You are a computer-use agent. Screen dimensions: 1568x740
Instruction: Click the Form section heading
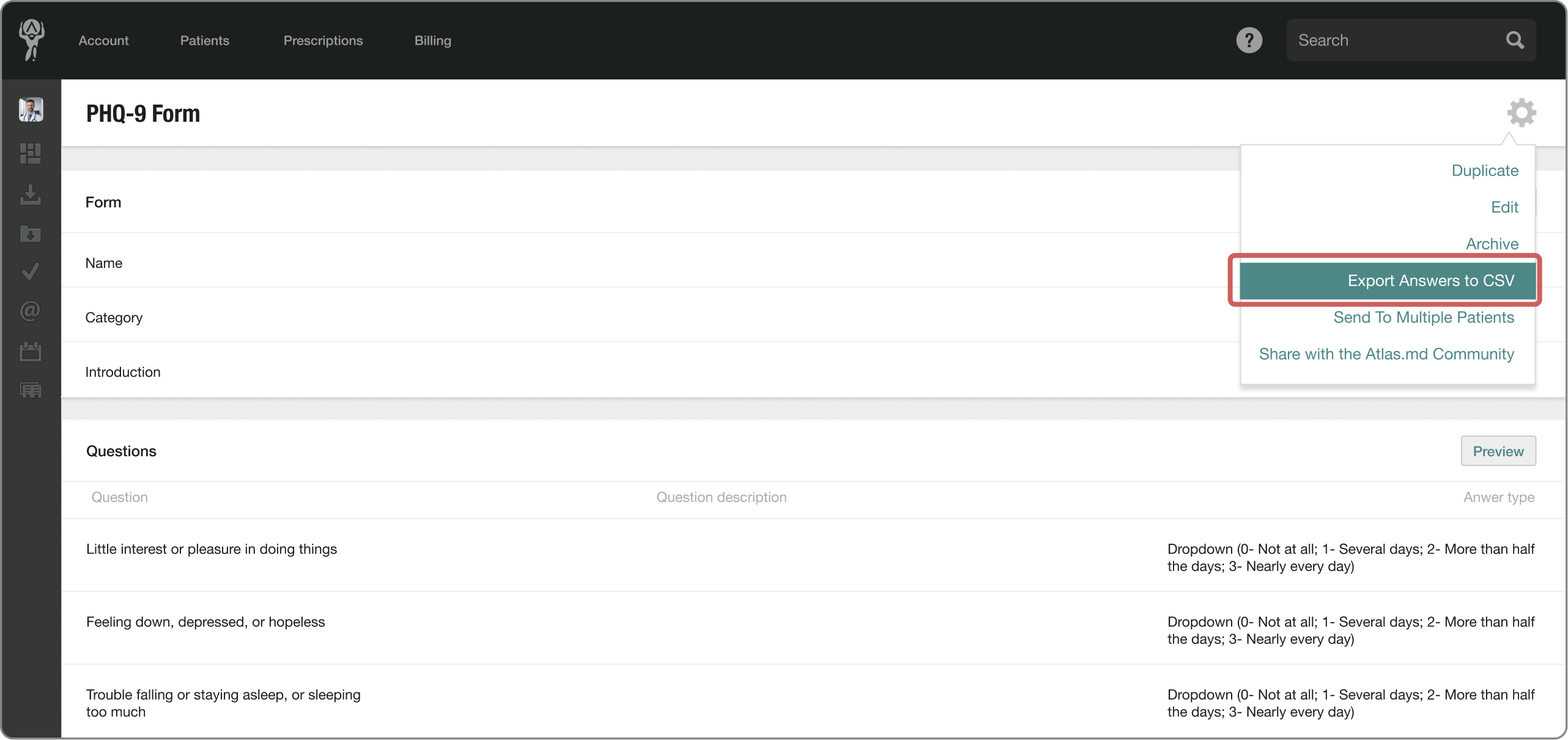103,202
